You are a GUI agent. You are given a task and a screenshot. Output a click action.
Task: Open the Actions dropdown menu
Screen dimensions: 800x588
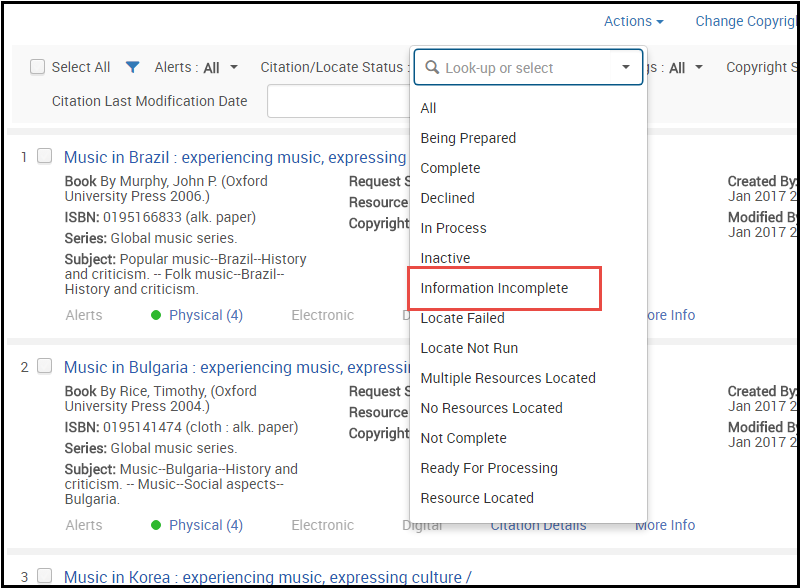[x=633, y=21]
